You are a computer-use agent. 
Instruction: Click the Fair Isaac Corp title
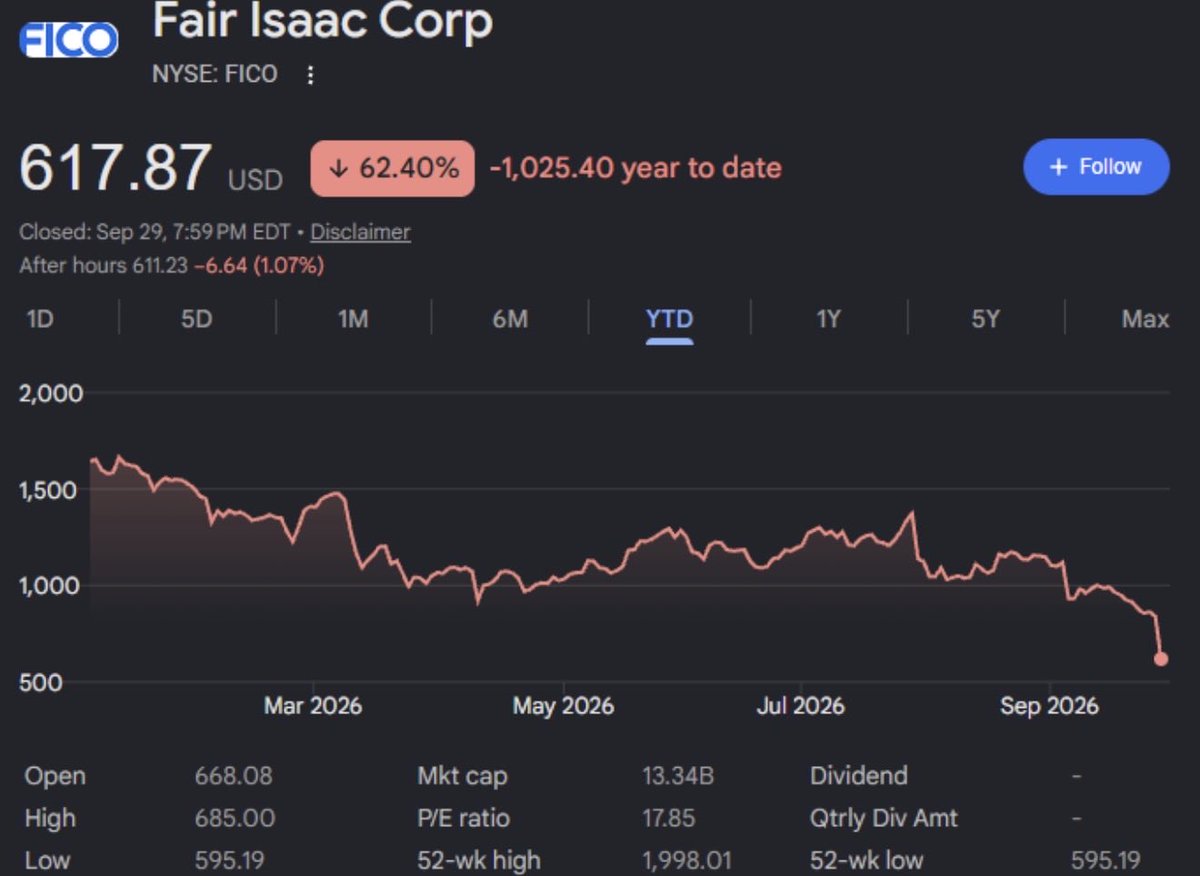322,21
